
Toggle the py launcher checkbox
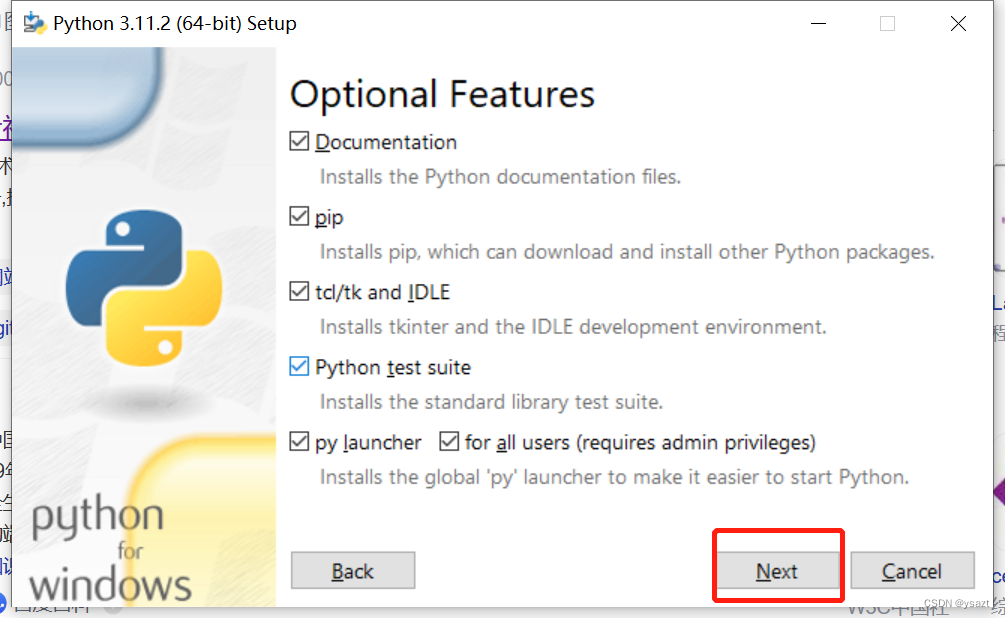299,441
